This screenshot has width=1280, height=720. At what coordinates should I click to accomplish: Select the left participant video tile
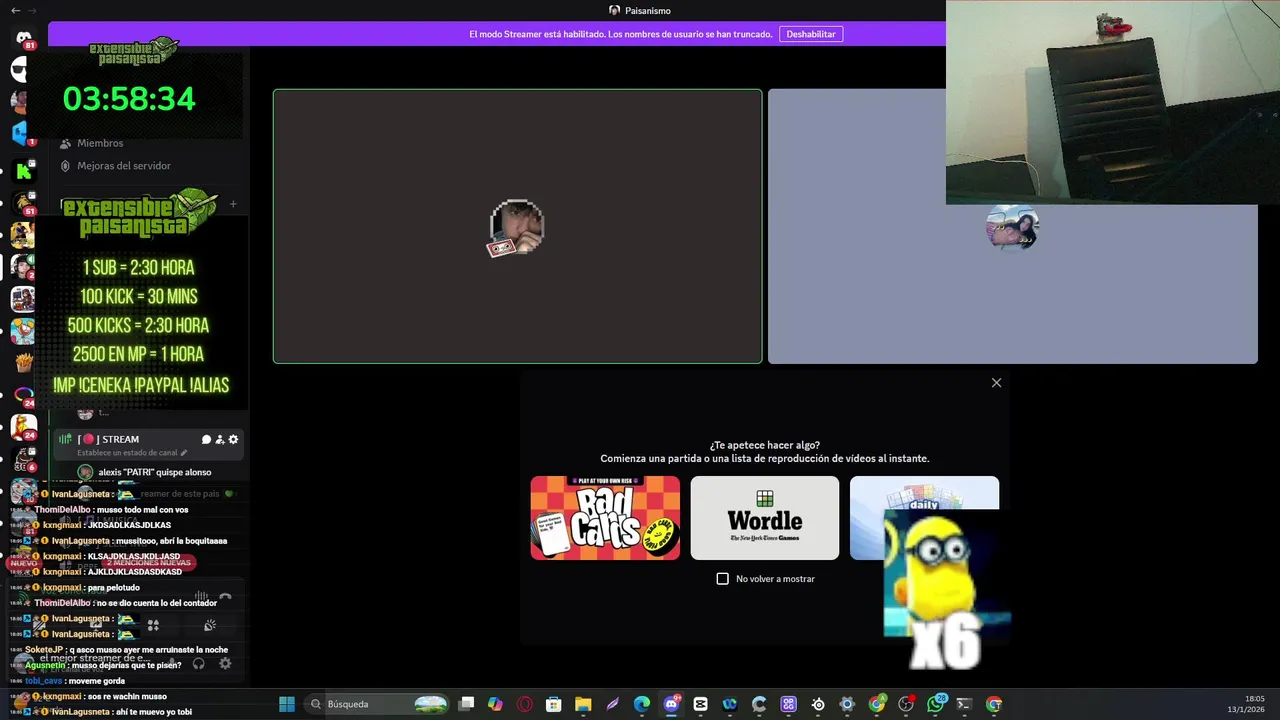click(517, 226)
